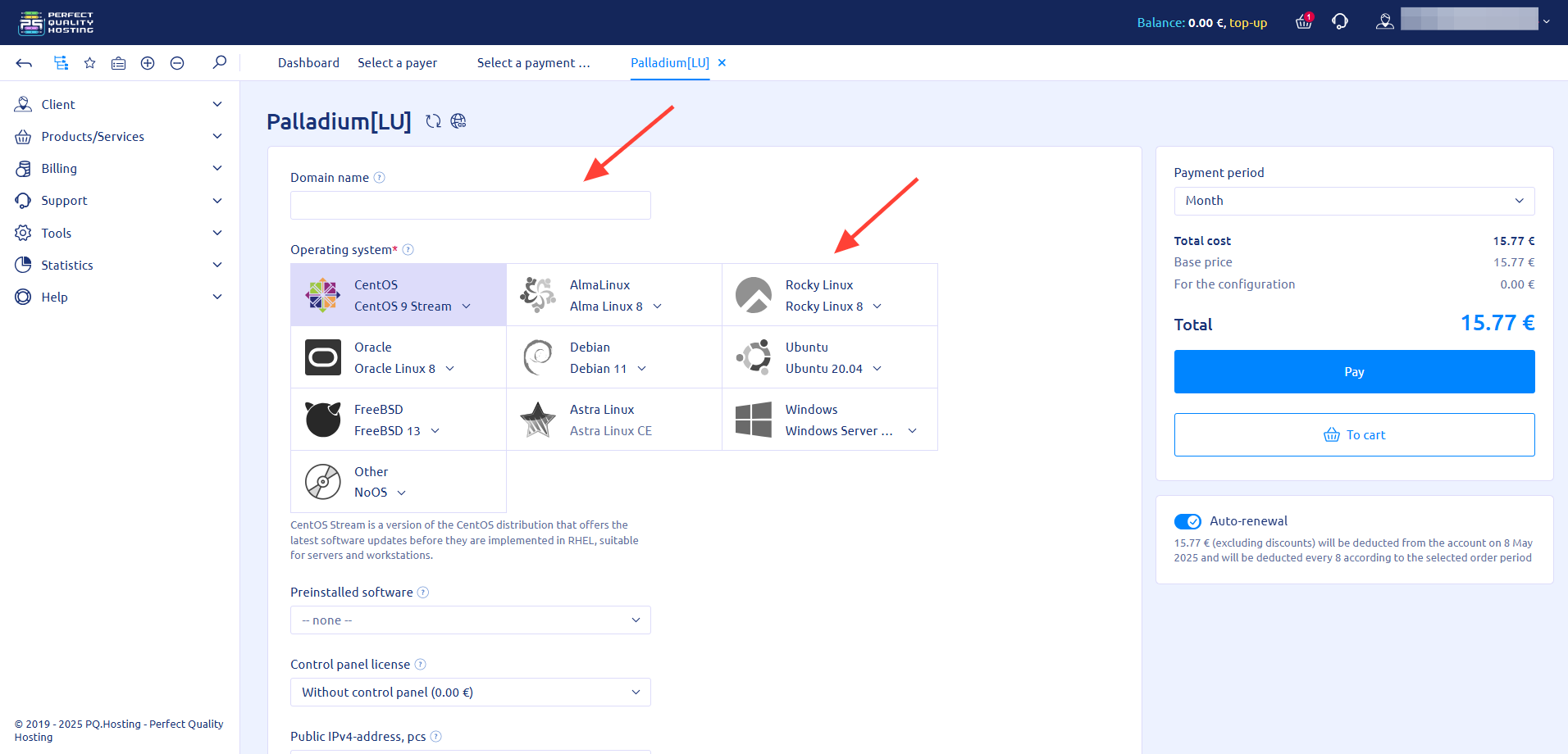Select the Astra Linux star logo

tap(538, 420)
